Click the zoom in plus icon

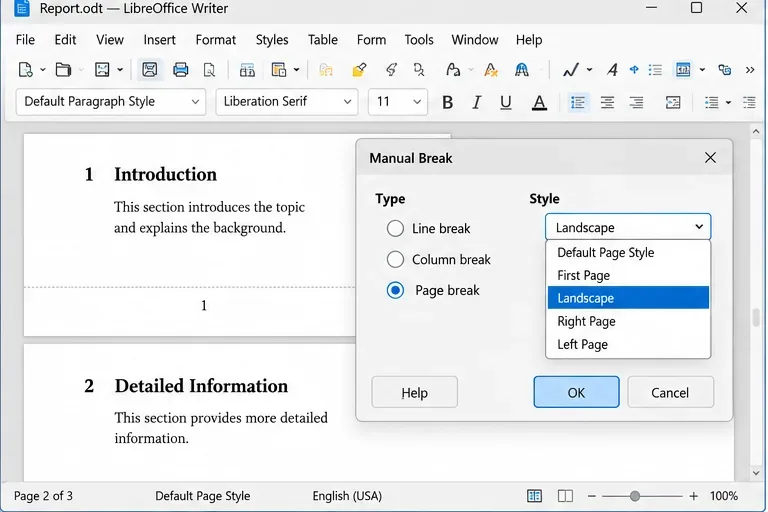tap(694, 496)
